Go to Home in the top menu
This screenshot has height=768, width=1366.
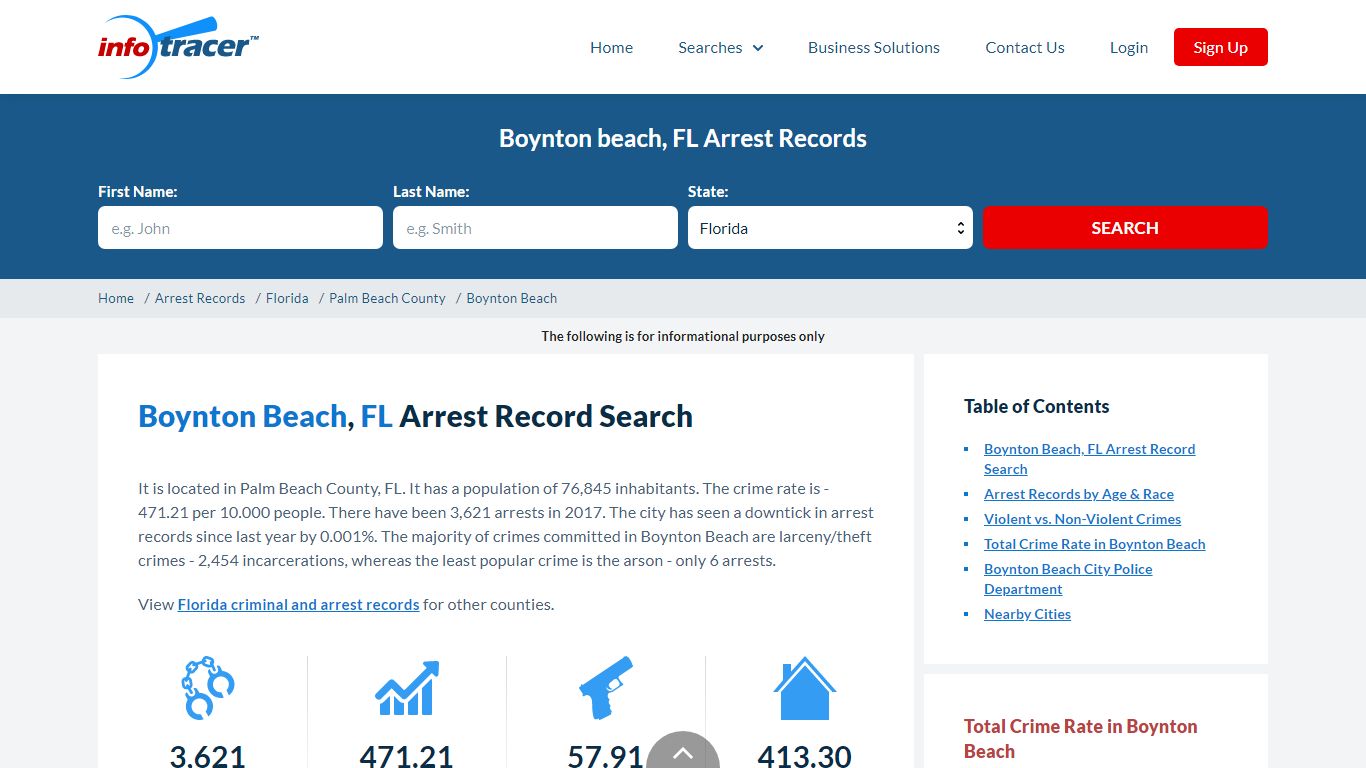(x=611, y=47)
